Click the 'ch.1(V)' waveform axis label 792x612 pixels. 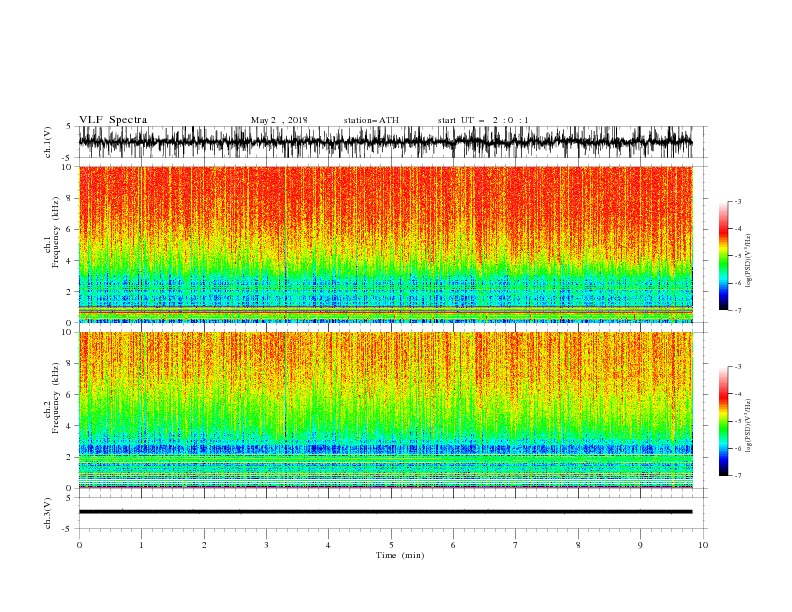48,142
